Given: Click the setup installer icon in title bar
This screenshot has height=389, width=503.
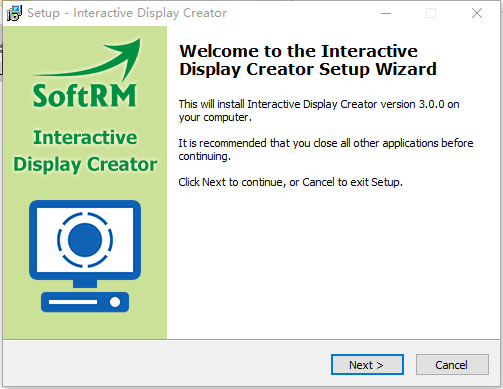Looking at the screenshot, I should [x=14, y=13].
